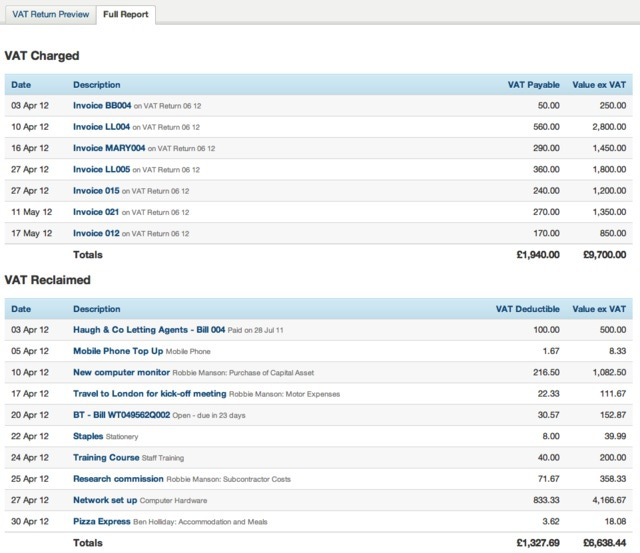Viewport: 640px width, 553px height.
Task: Open Invoice 015 link
Action: tap(96, 191)
